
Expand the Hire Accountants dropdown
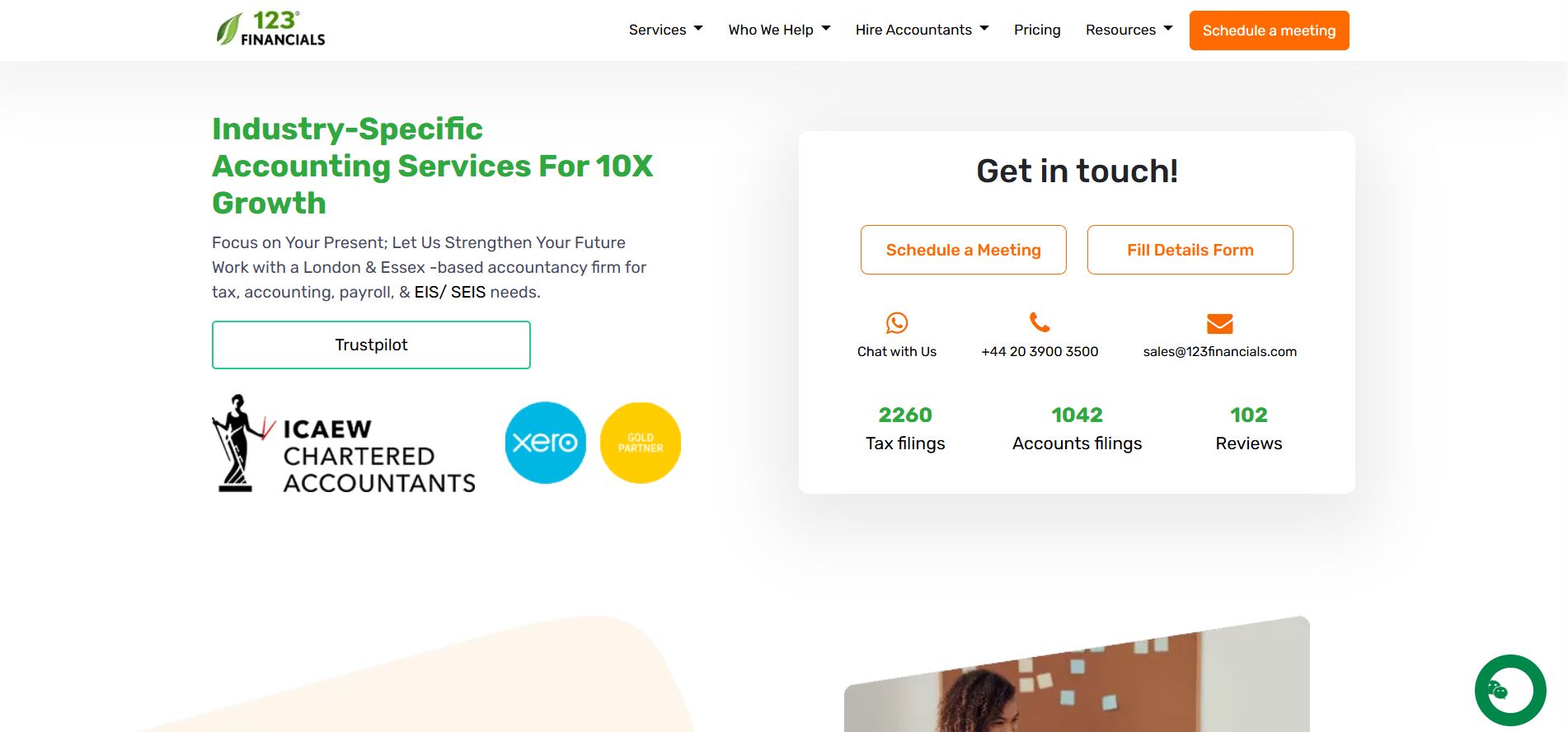pyautogui.click(x=922, y=30)
